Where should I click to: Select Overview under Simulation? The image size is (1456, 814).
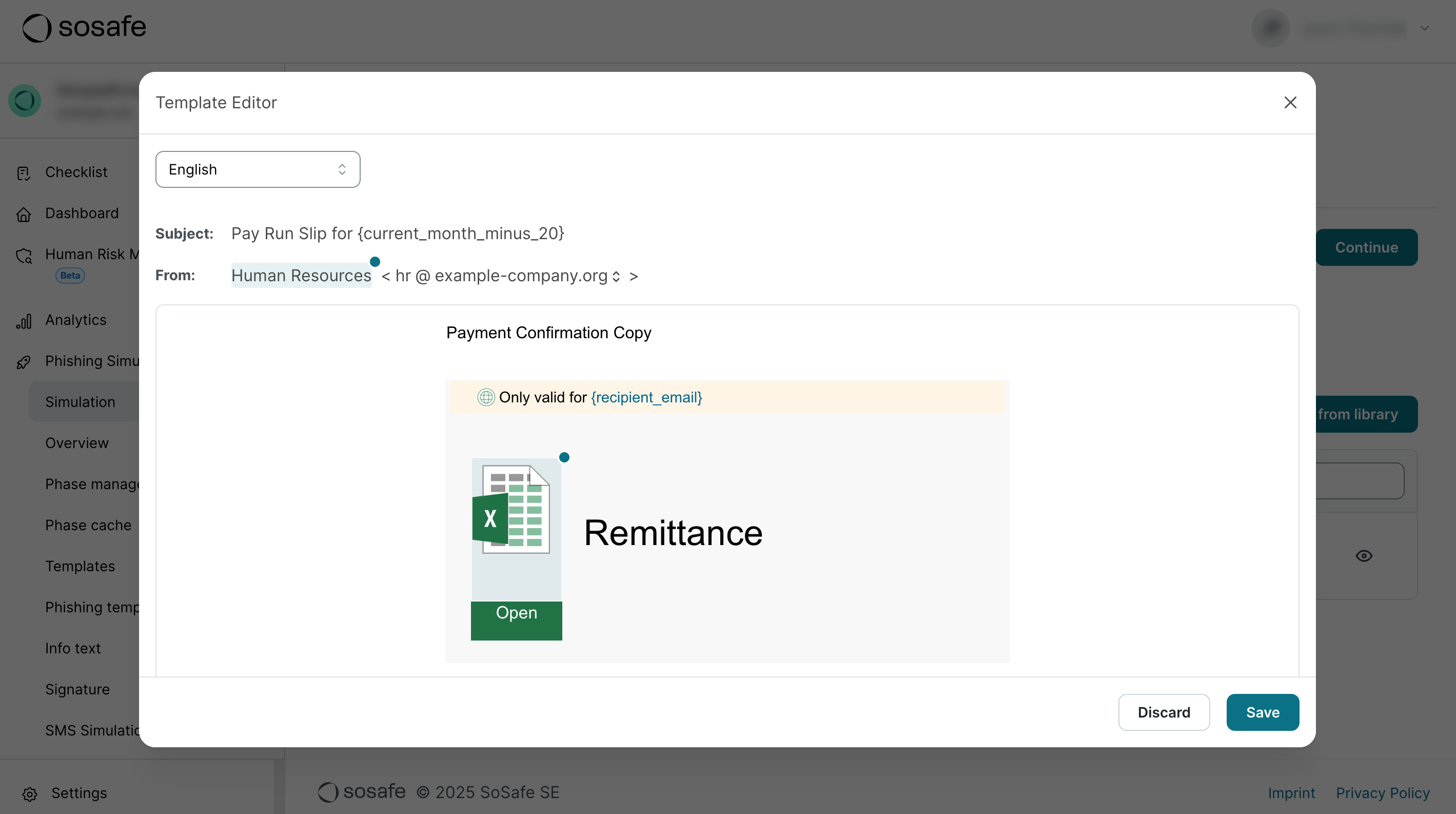click(x=77, y=443)
